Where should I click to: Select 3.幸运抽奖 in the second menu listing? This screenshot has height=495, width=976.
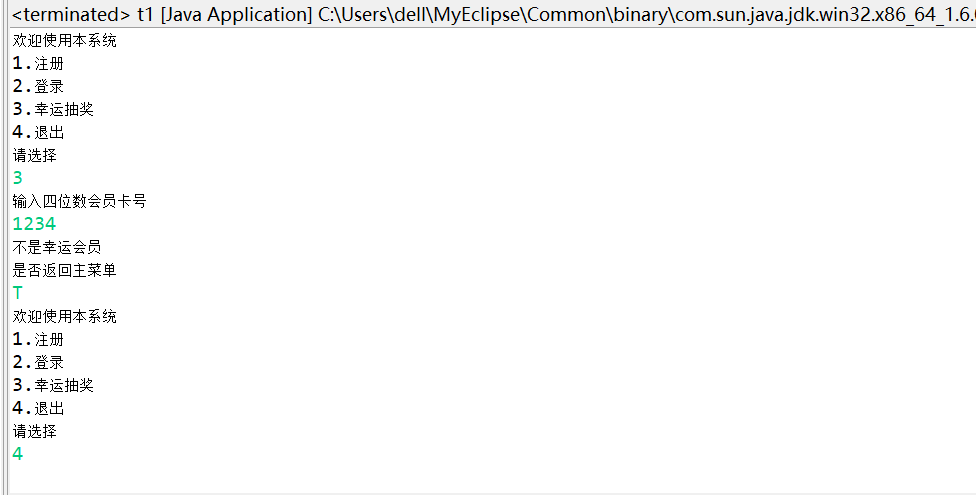pyautogui.click(x=54, y=385)
